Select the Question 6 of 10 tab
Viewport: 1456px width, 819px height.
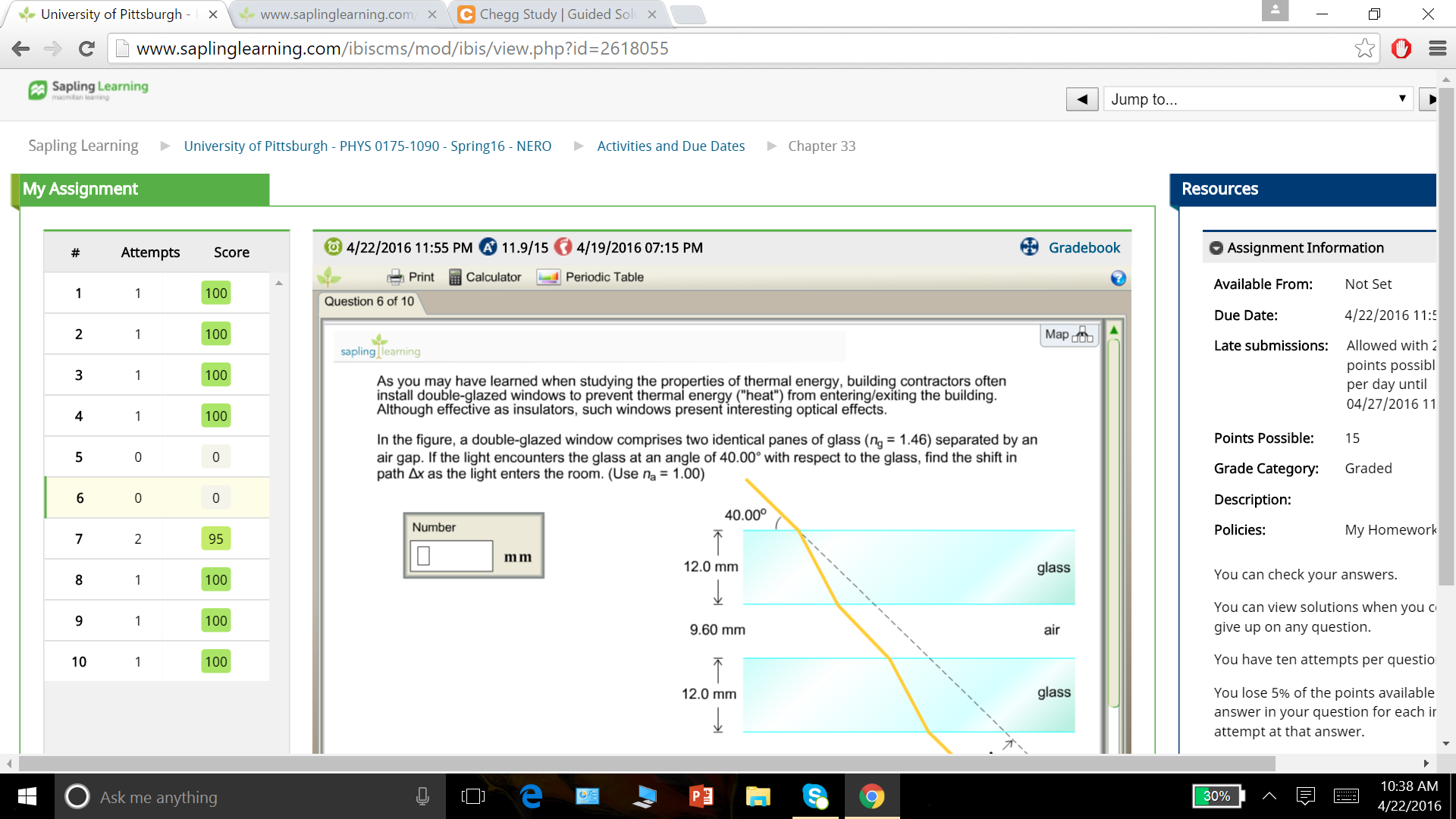pos(368,301)
